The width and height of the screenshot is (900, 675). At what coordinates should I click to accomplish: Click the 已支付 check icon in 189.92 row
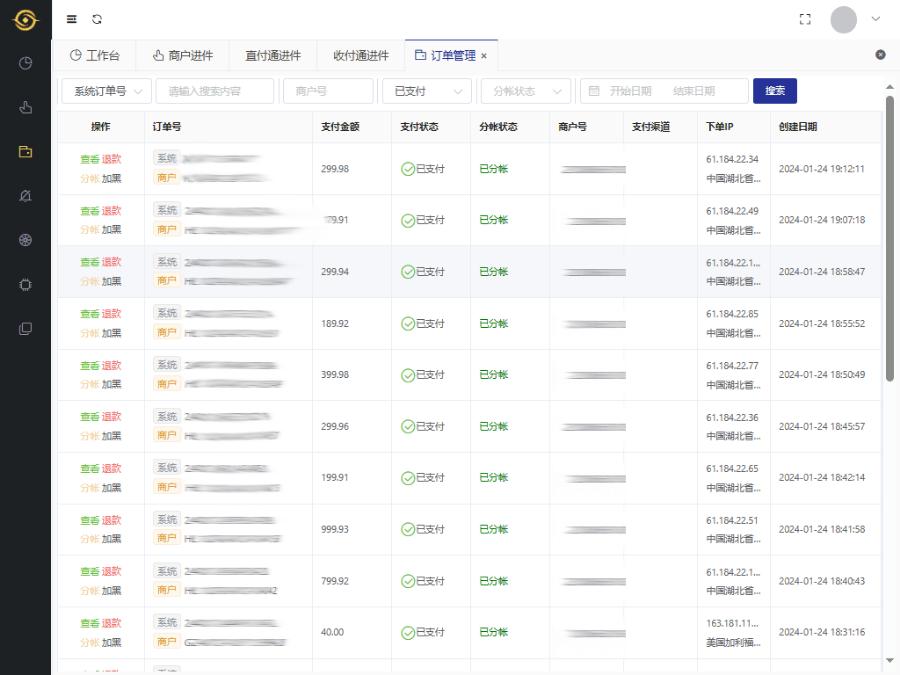408,324
